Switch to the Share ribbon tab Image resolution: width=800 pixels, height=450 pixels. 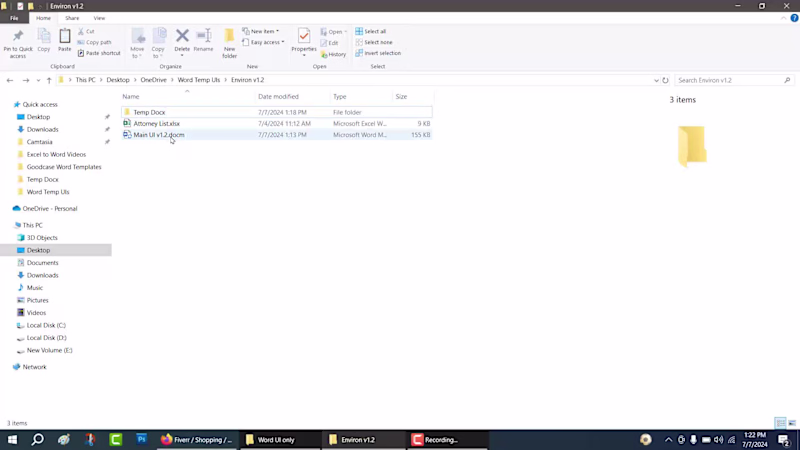(72, 18)
